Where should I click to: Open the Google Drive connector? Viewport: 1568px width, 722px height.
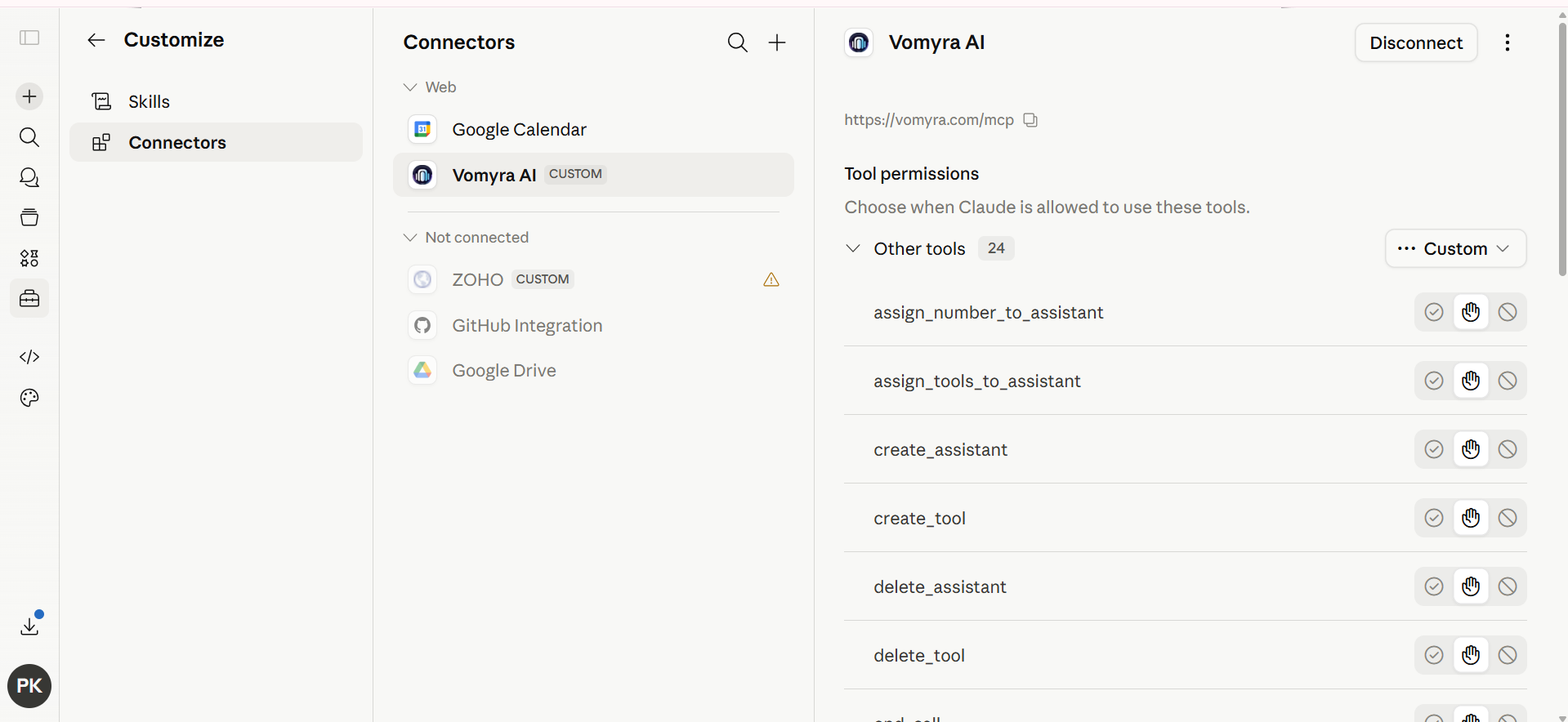click(593, 370)
